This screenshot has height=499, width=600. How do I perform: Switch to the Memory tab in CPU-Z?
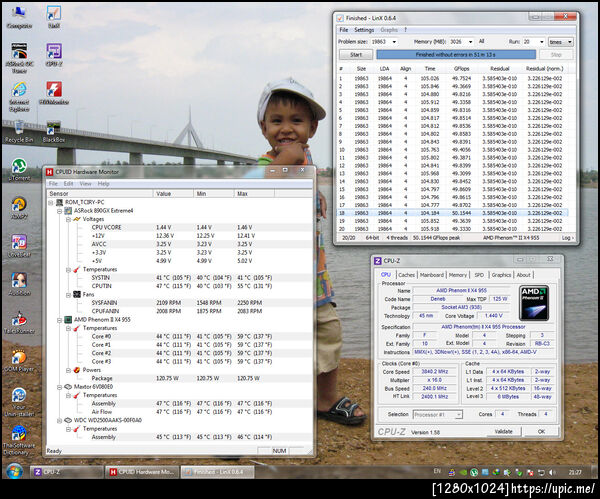point(458,275)
